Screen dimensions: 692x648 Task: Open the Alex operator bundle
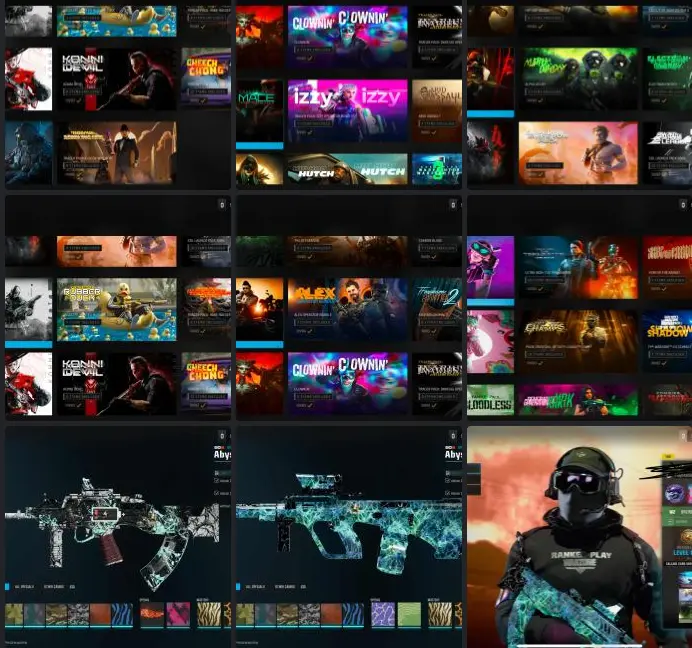347,309
